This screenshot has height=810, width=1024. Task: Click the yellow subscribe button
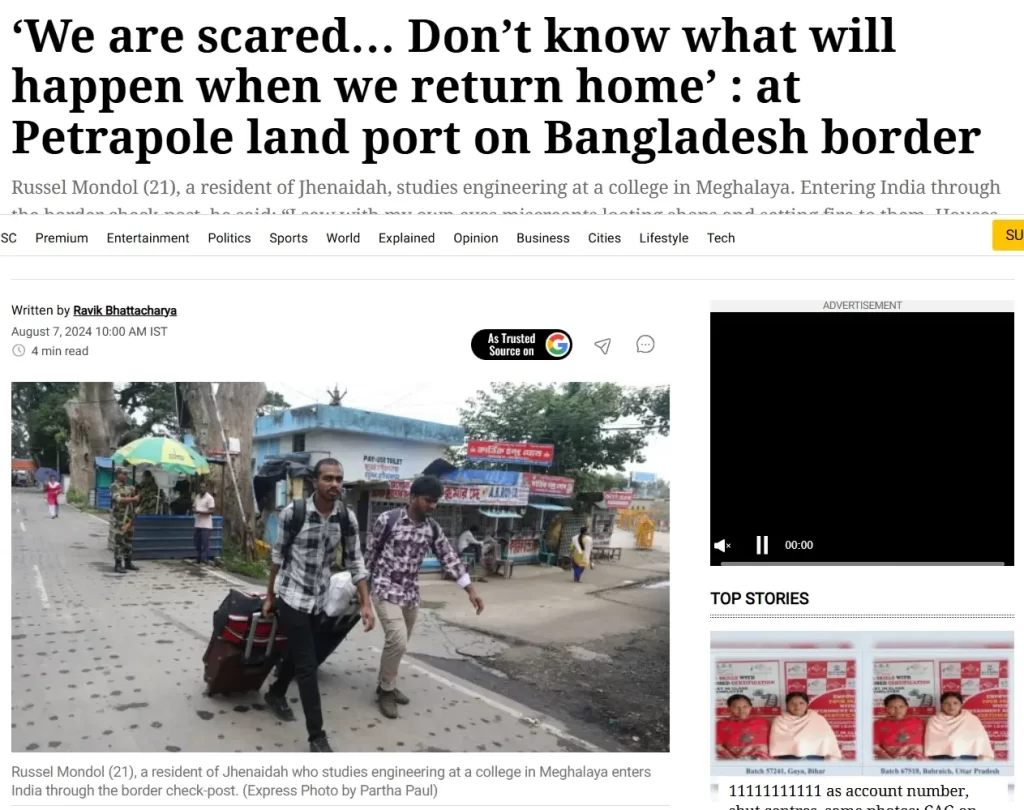click(1008, 235)
